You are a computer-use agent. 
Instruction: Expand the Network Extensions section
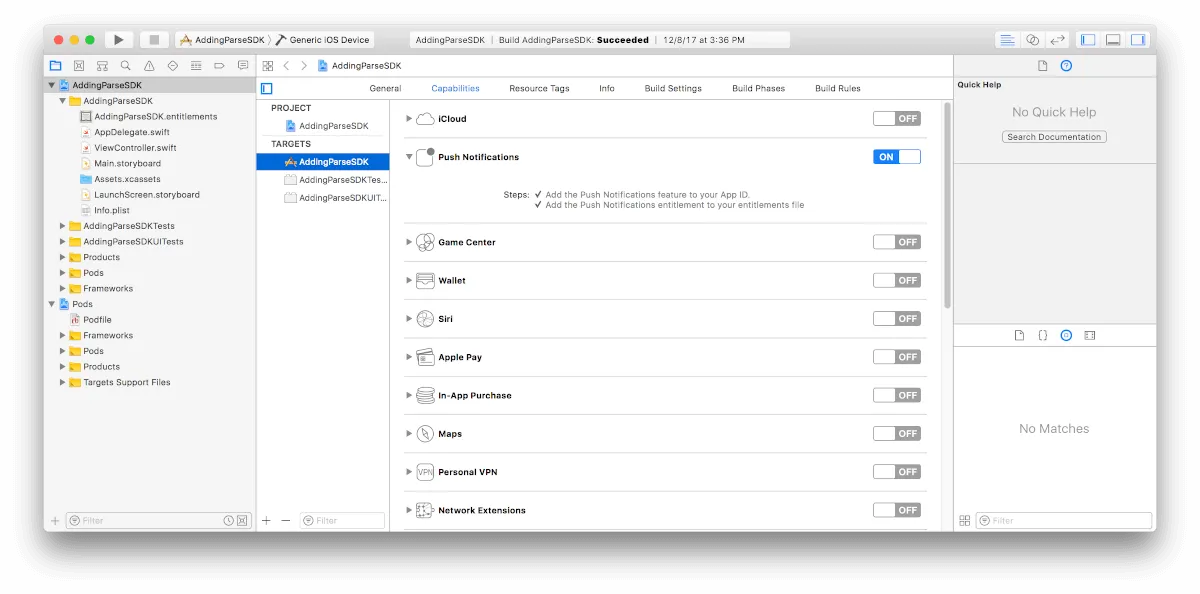coord(409,510)
